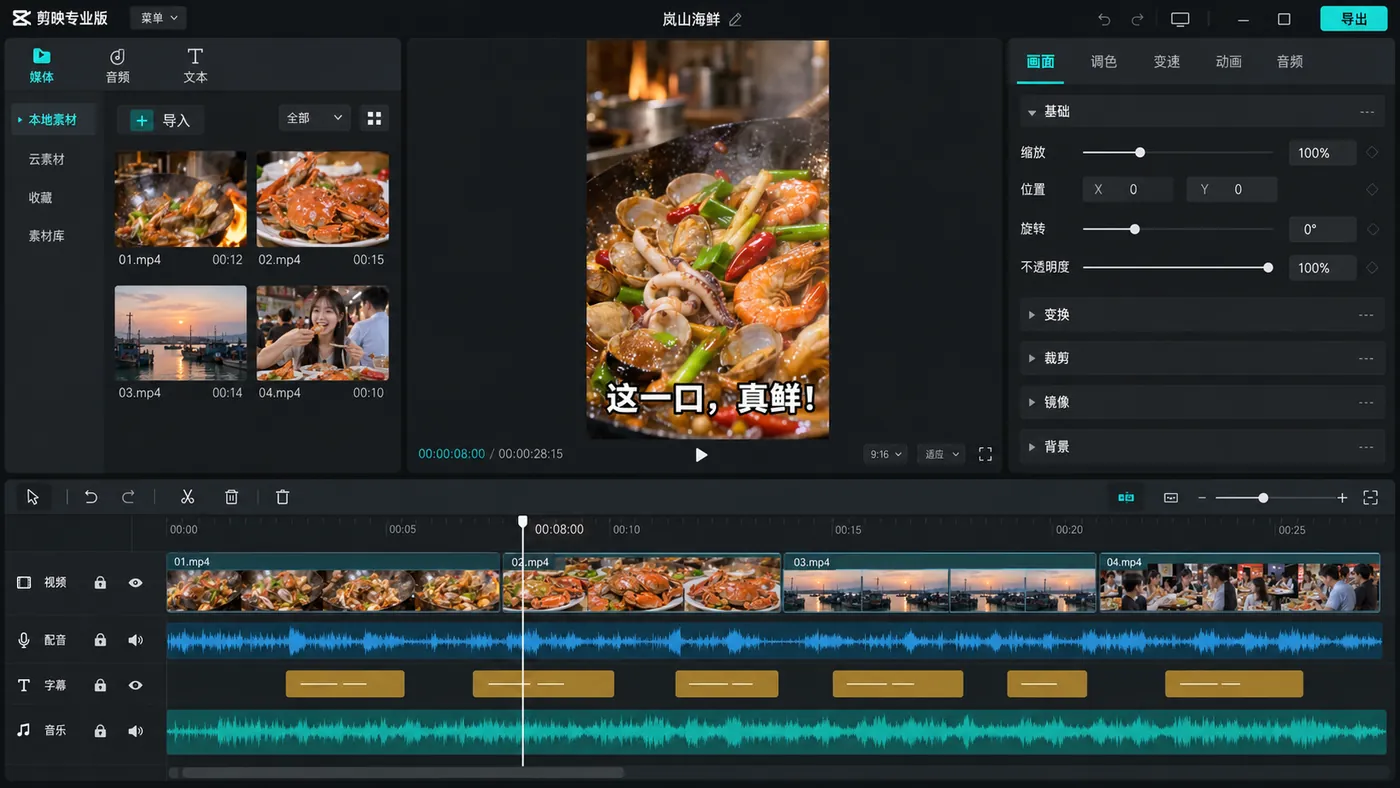This screenshot has width=1400, height=788.
Task: Click the 导出 export button
Action: coord(1354,19)
